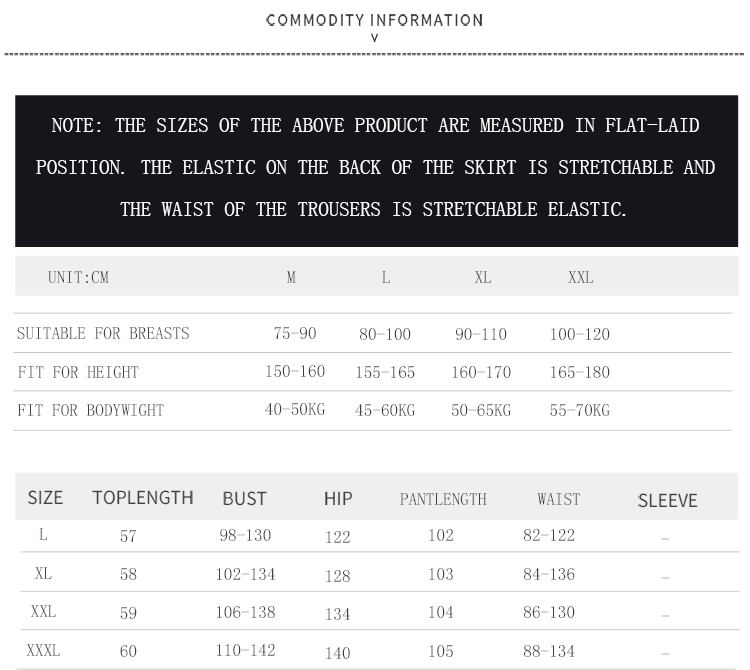Click the 55-70KG bodyweight value

click(x=579, y=411)
